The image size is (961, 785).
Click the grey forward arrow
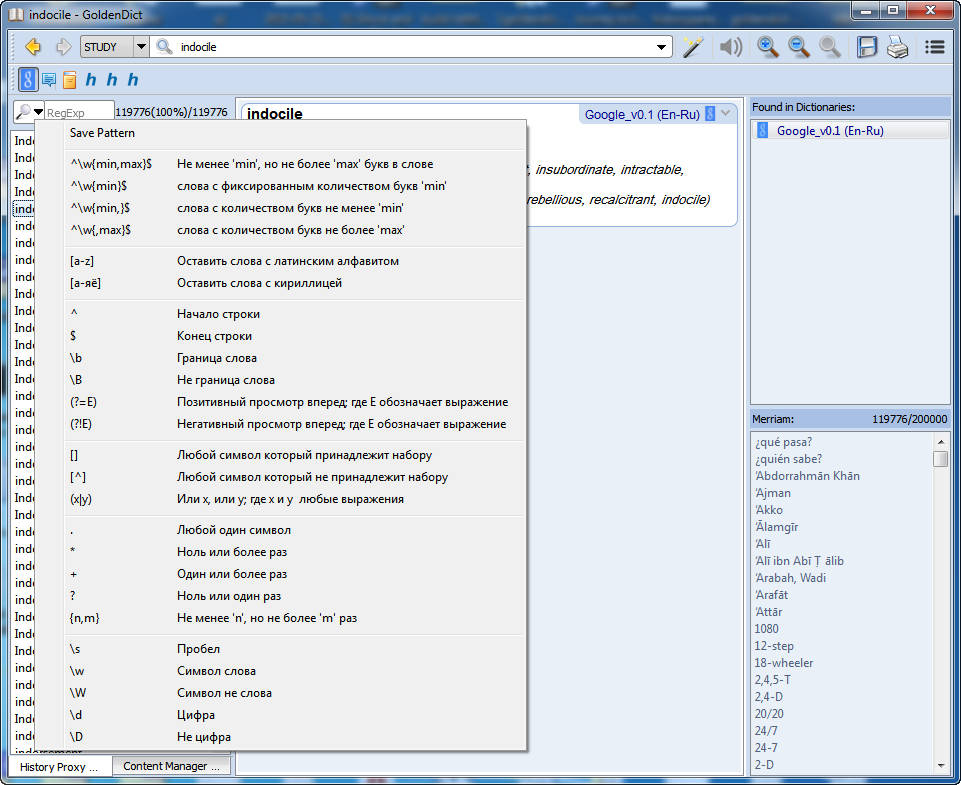click(63, 47)
